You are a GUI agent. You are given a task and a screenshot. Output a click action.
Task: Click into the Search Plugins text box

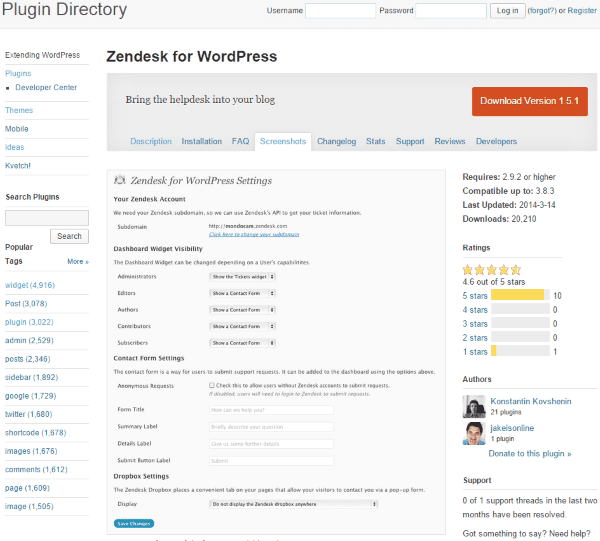click(47, 218)
